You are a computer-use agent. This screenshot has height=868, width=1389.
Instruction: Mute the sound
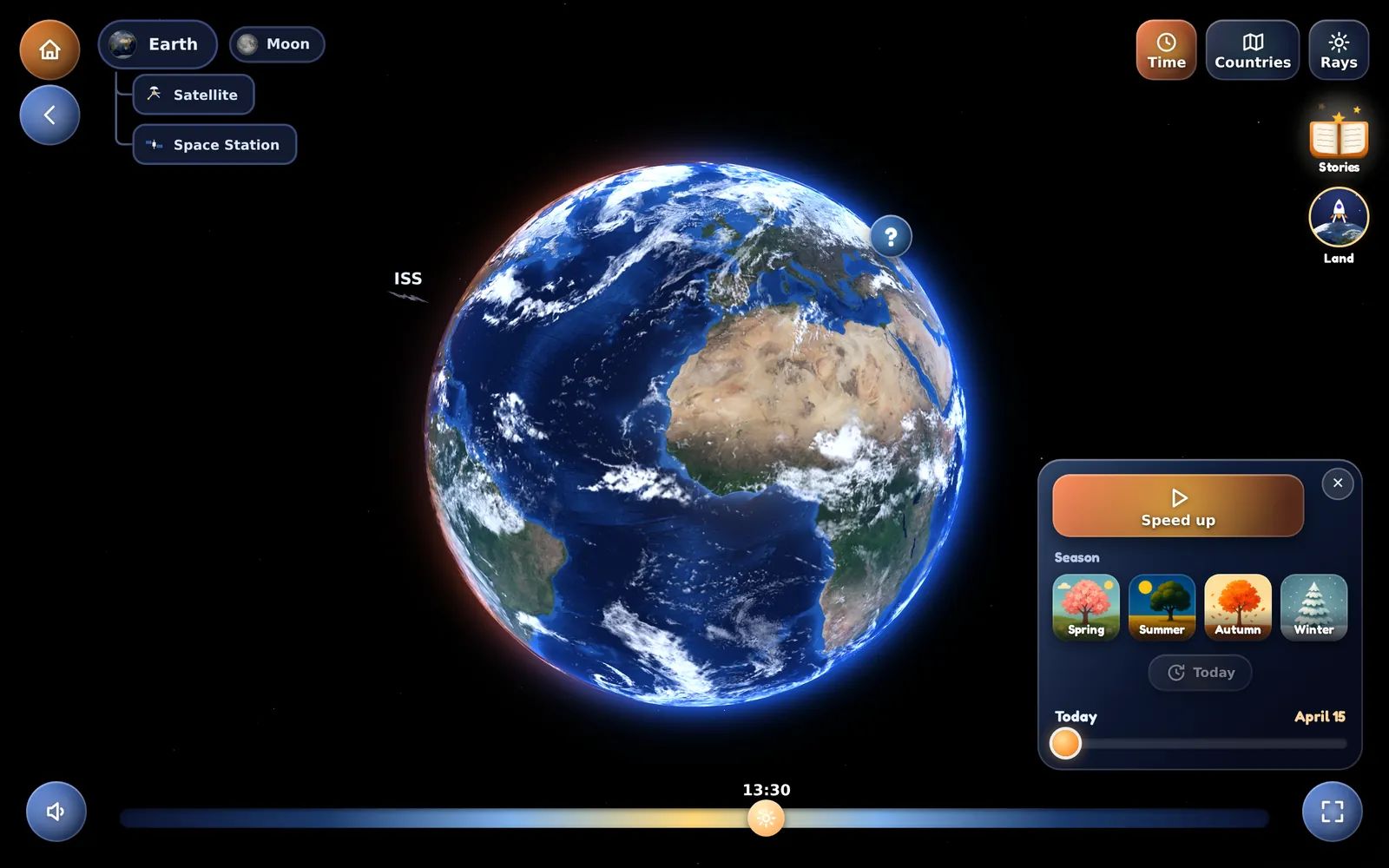click(56, 812)
